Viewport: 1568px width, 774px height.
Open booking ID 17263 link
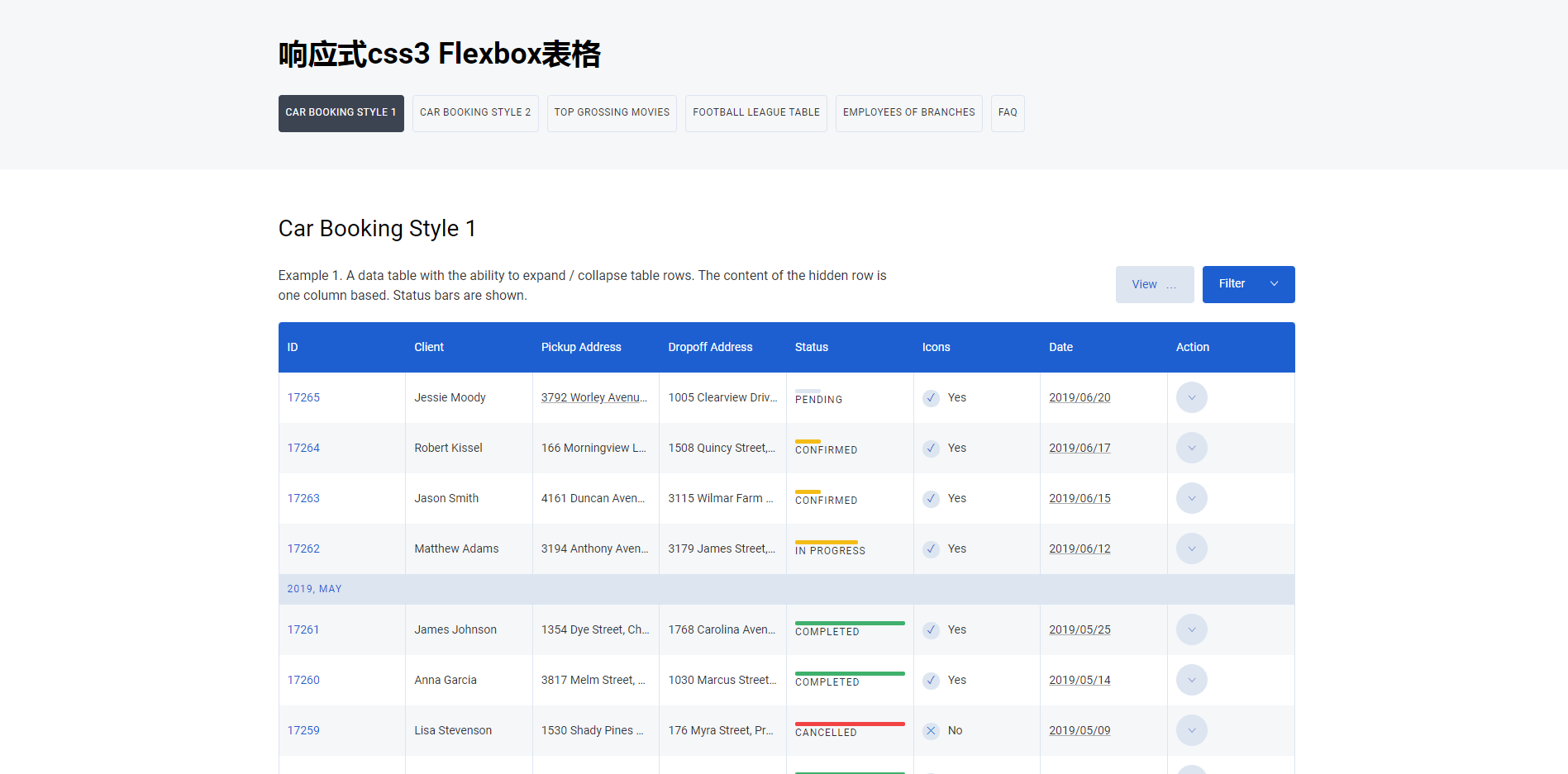[x=303, y=498]
